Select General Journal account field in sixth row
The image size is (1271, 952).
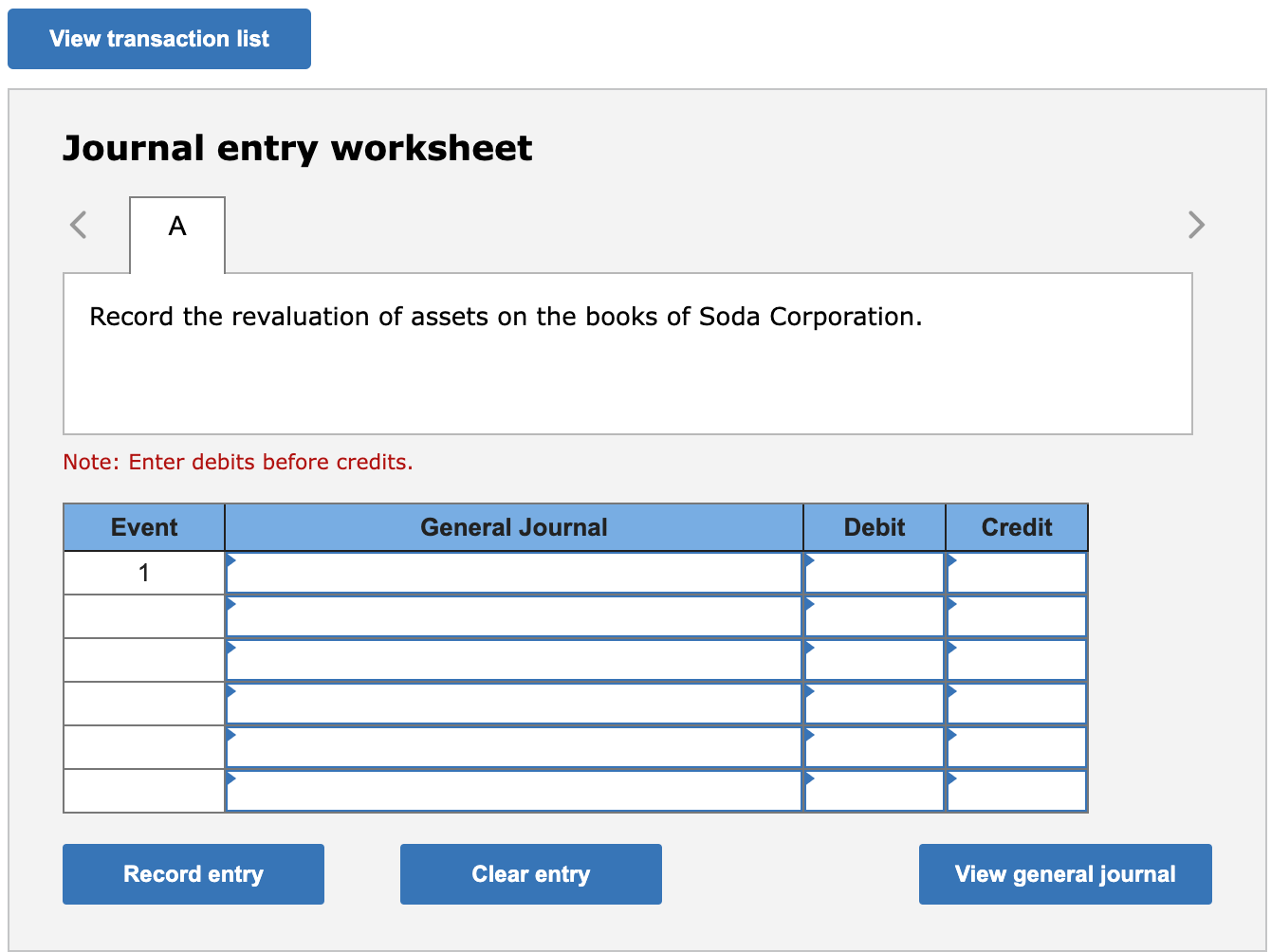514,791
